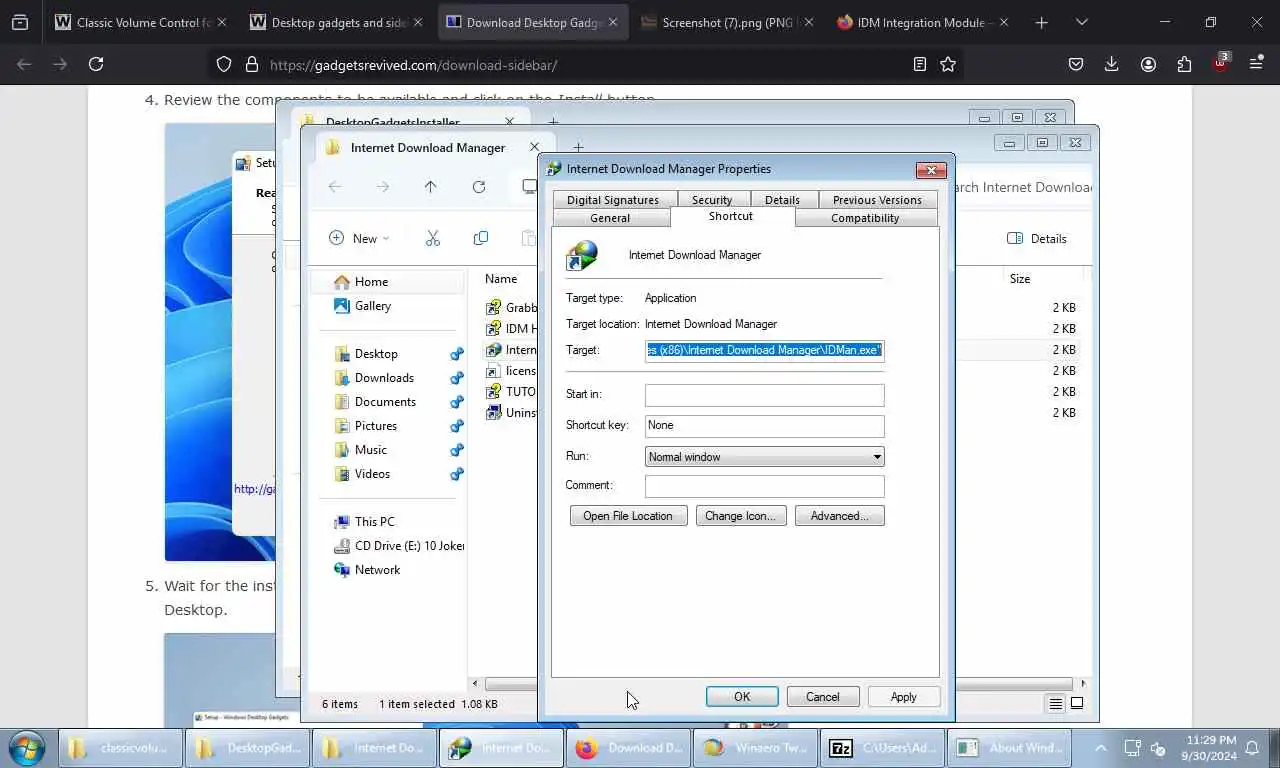Switch to the details list view toggle in Explorer
This screenshot has height=768, width=1280.
pyautogui.click(x=1055, y=703)
